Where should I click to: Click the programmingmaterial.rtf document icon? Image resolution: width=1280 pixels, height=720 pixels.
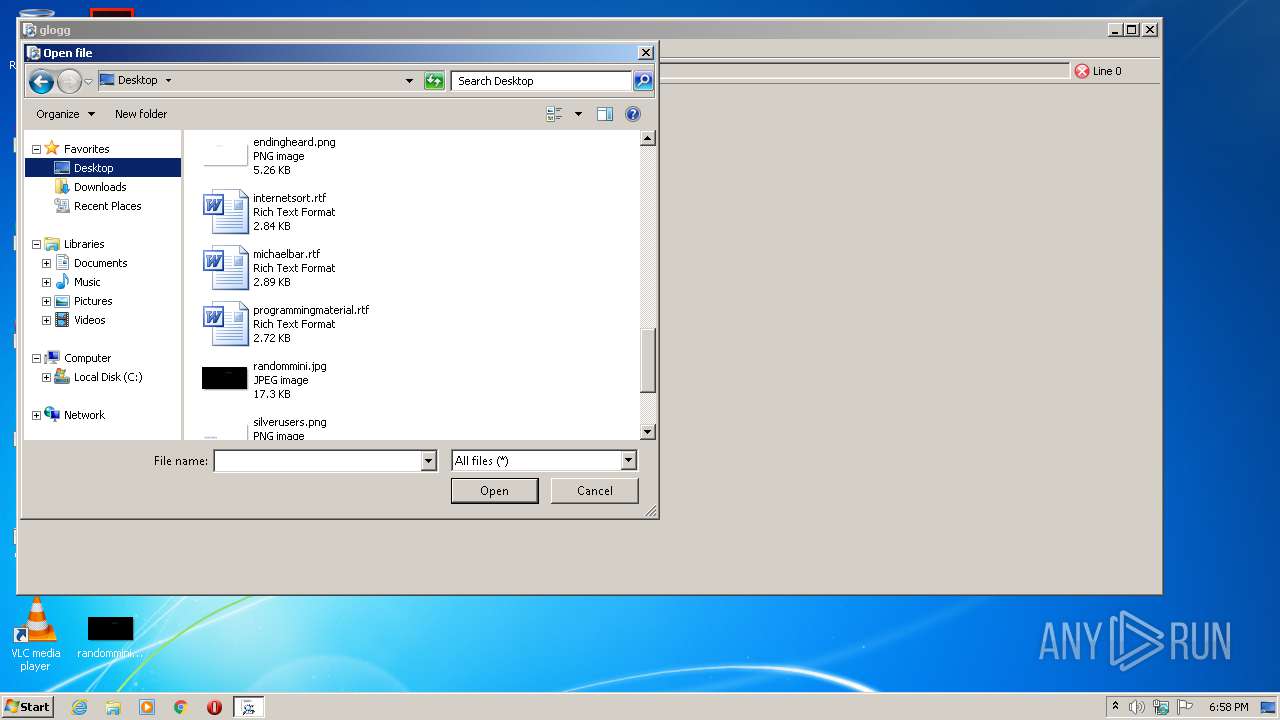(x=225, y=323)
